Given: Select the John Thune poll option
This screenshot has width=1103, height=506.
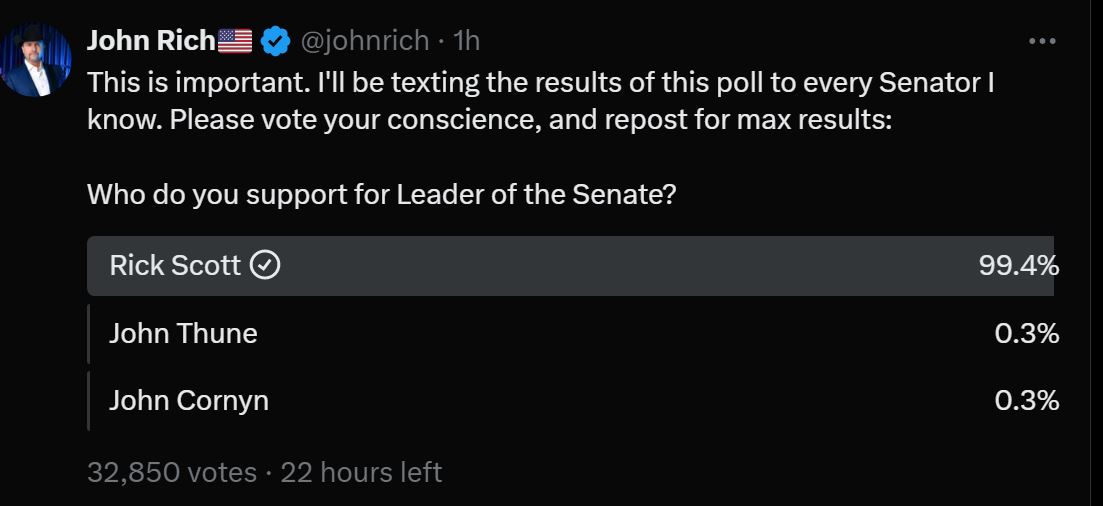Looking at the screenshot, I should coord(183,333).
